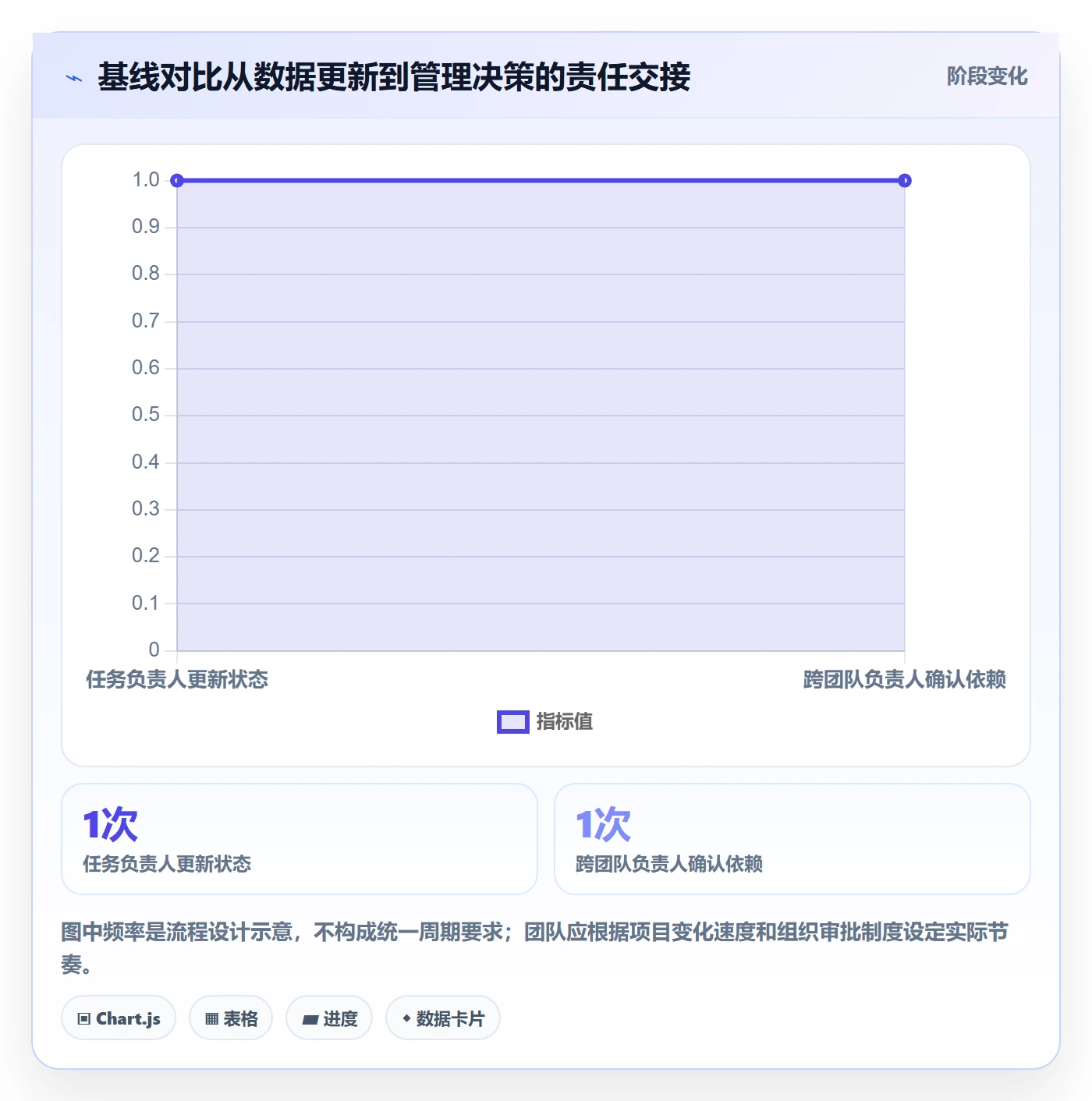Click the lightning icon beside the title

click(x=74, y=78)
